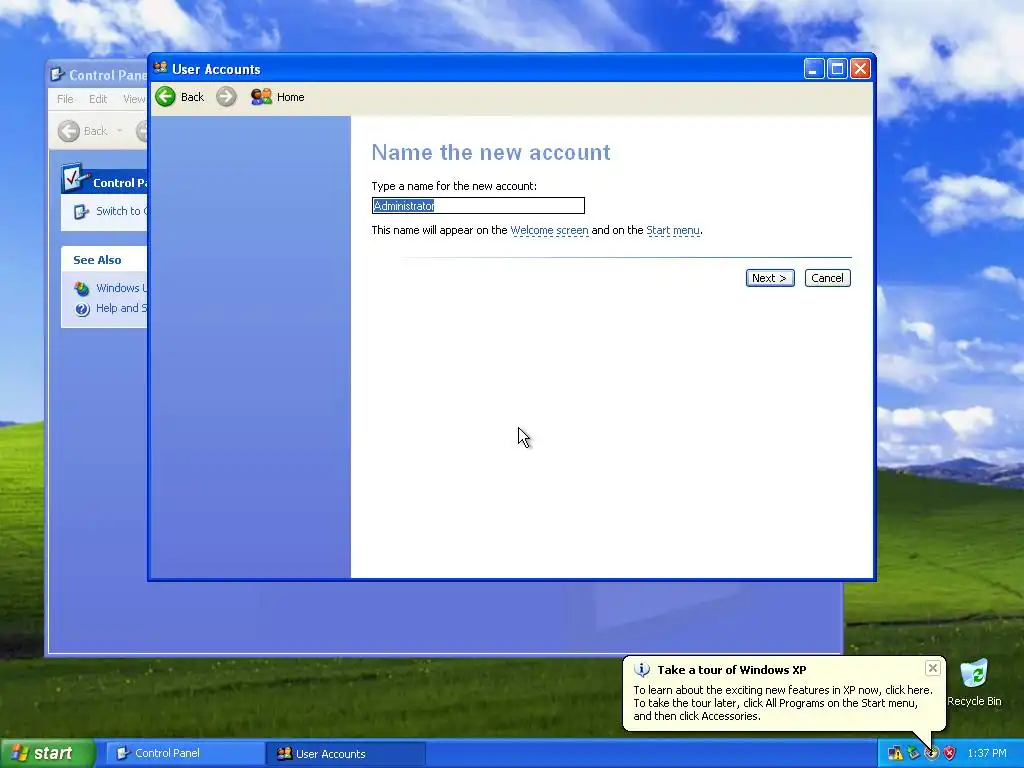
Task: Click the Back text in User Accounts toolbar
Action: tap(192, 97)
